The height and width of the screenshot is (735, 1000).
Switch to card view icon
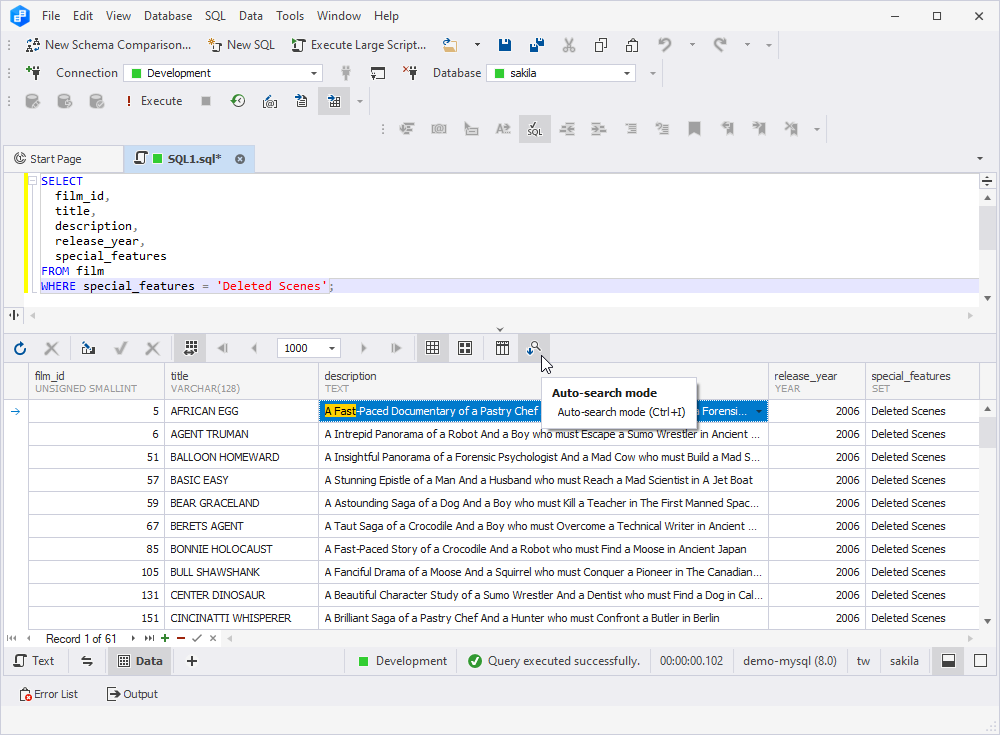pyautogui.click(x=465, y=348)
